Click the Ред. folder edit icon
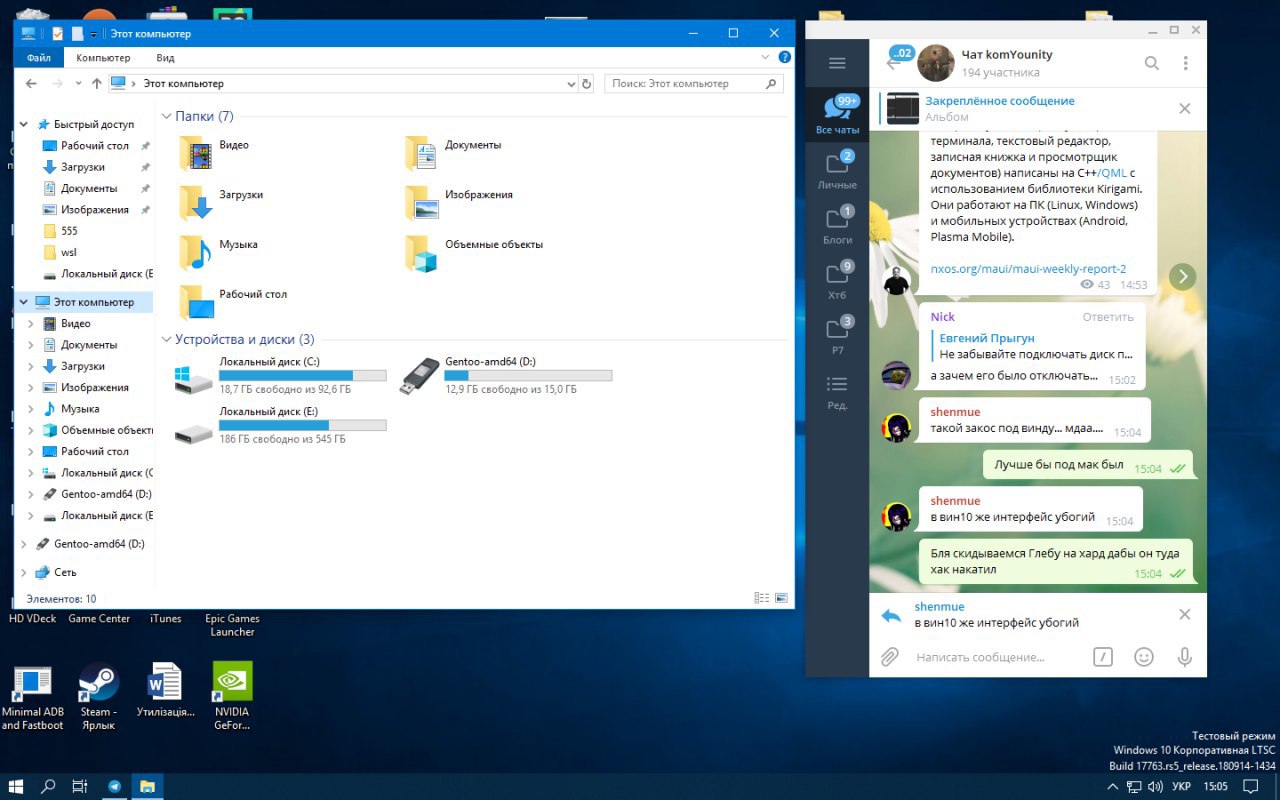 click(837, 391)
